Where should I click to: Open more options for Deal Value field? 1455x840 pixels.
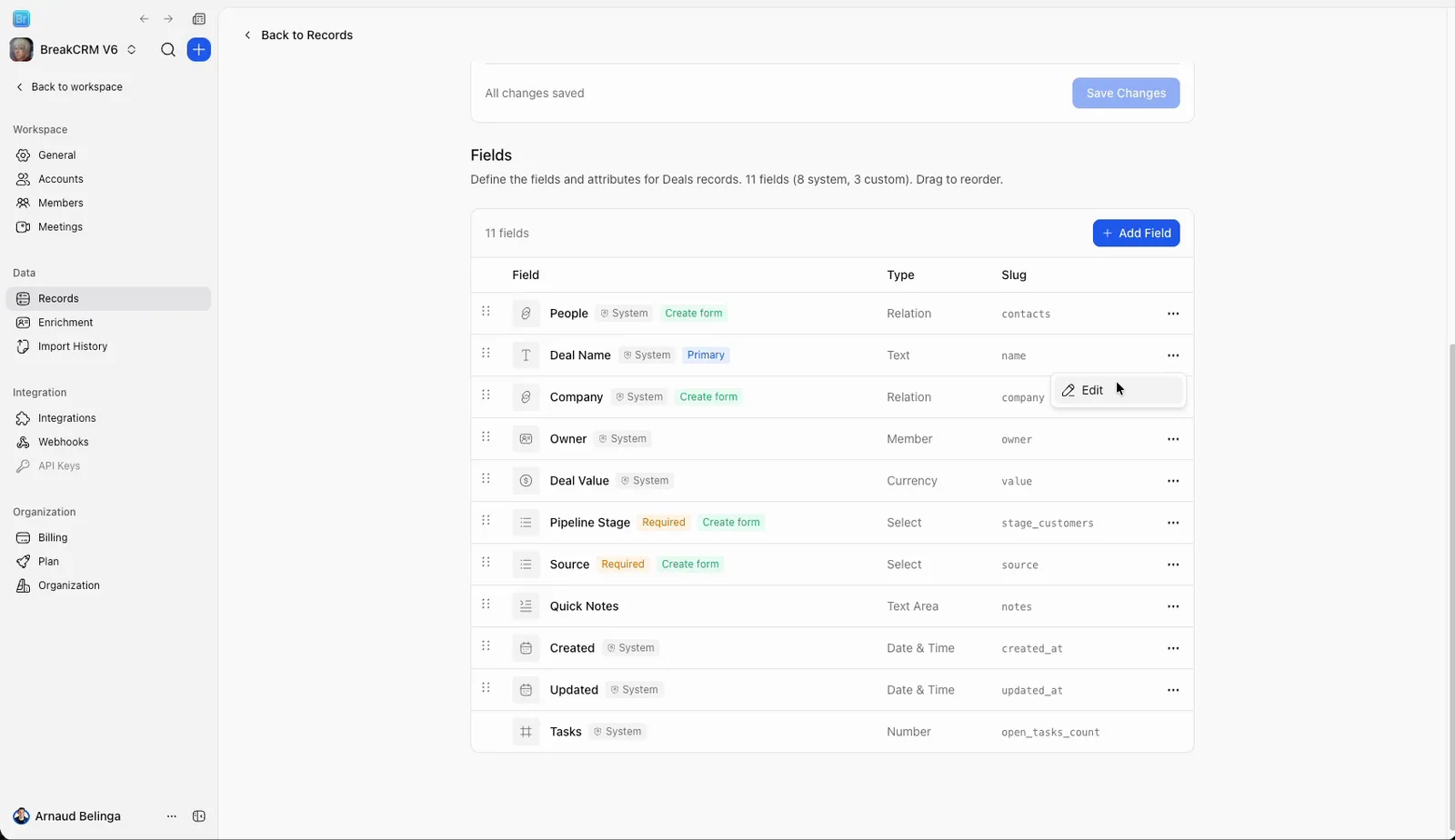tap(1173, 481)
